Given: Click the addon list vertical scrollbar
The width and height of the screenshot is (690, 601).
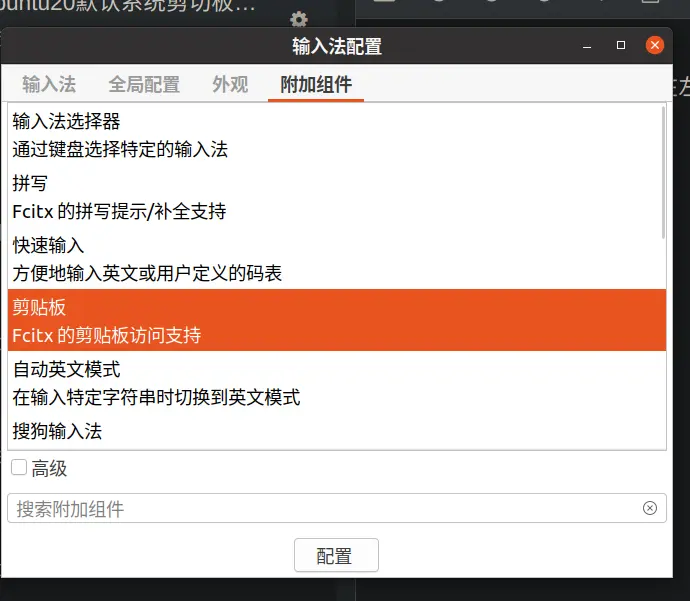Looking at the screenshot, I should click(x=663, y=172).
